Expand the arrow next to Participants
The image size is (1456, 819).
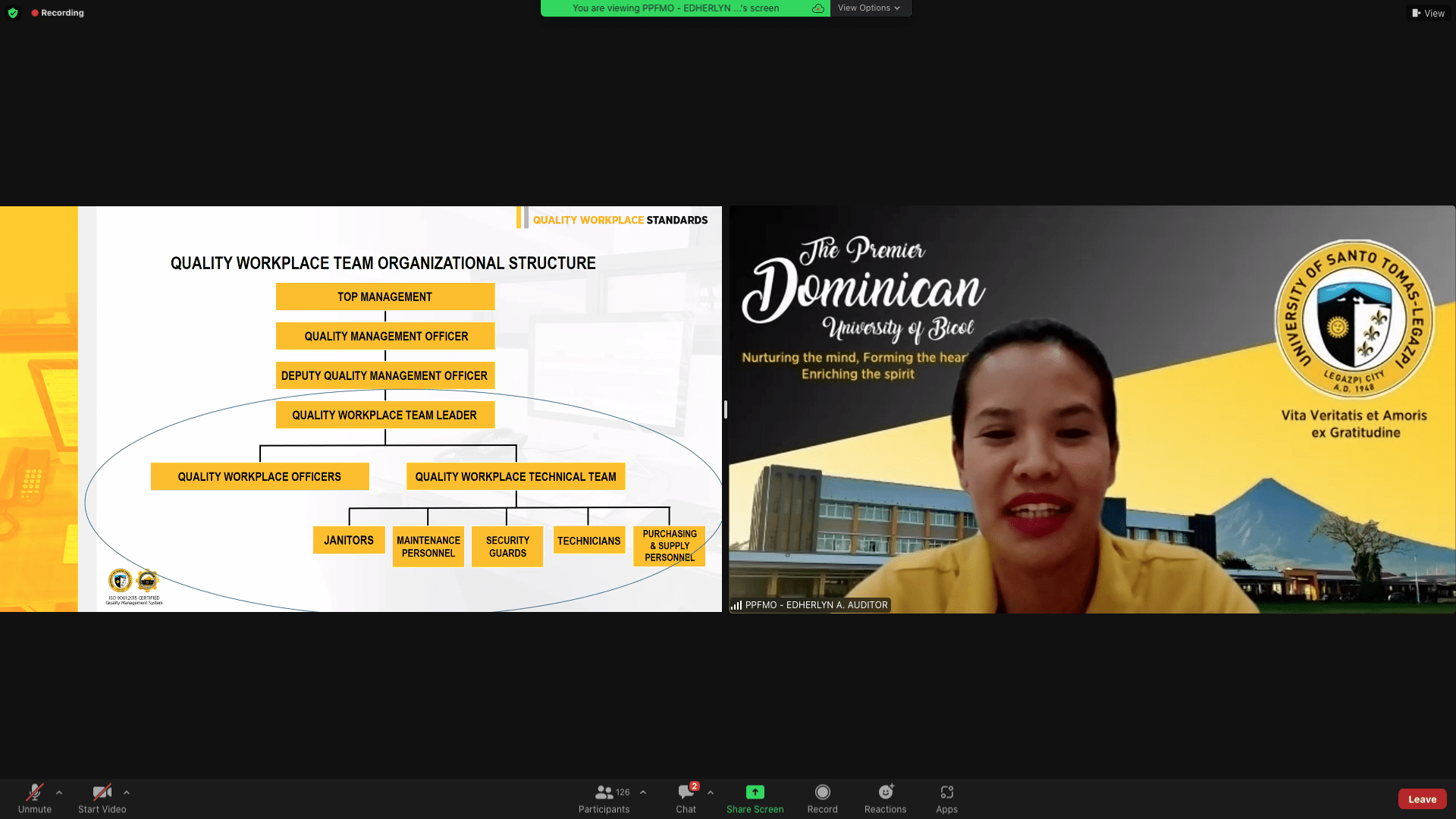pyautogui.click(x=643, y=792)
